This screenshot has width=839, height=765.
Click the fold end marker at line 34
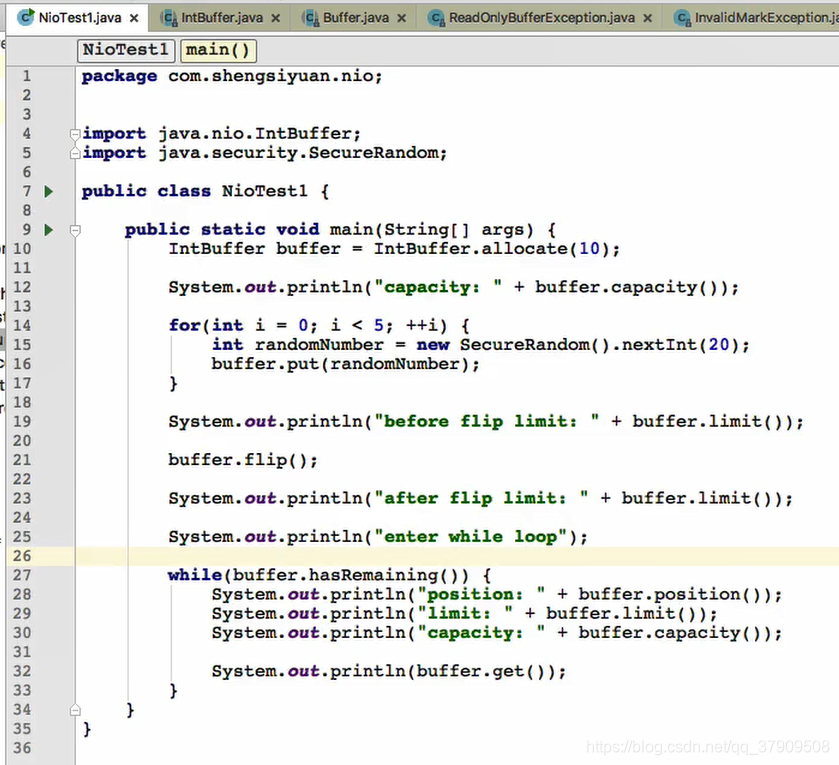click(75, 710)
